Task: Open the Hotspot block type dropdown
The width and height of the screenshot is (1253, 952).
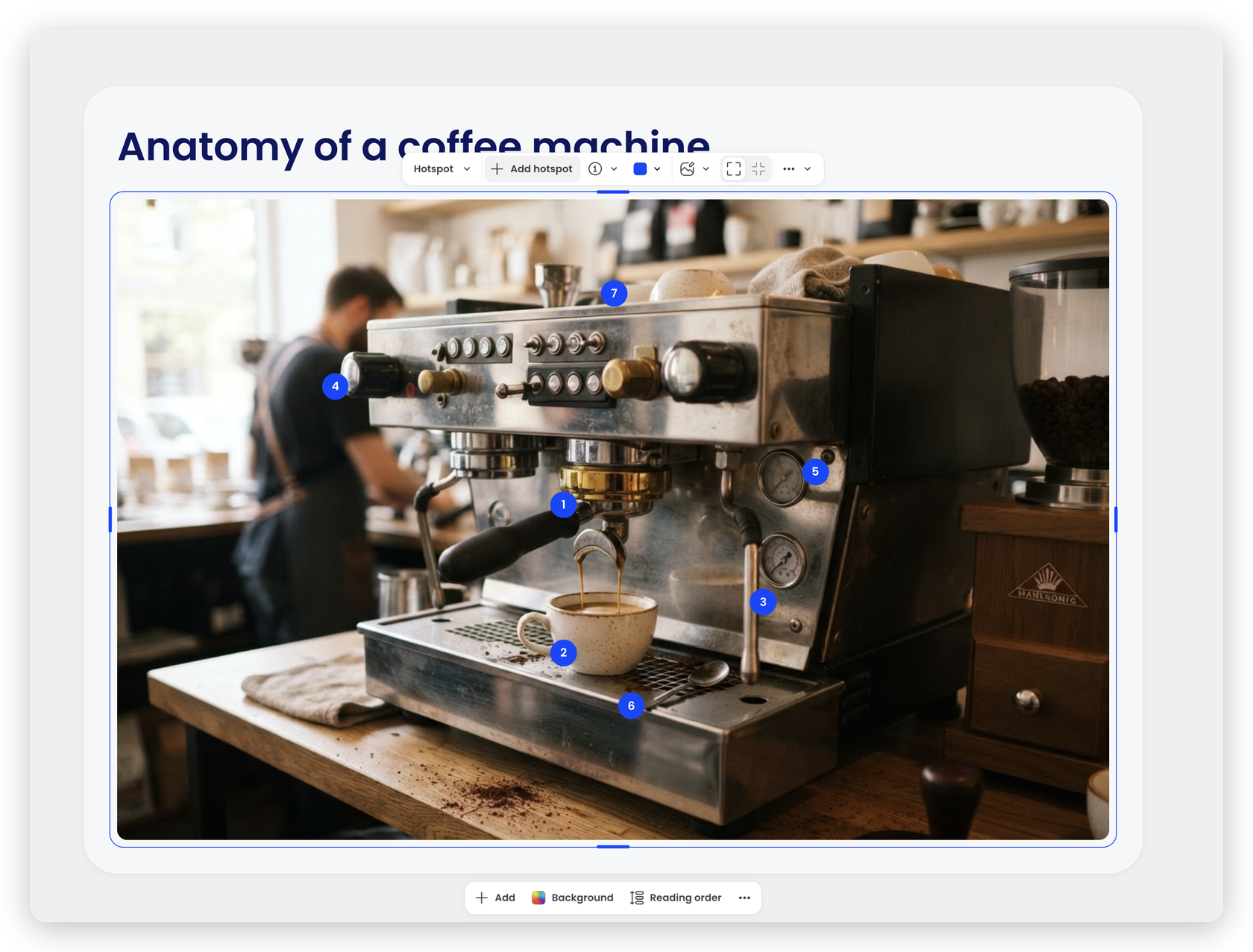Action: pyautogui.click(x=442, y=169)
